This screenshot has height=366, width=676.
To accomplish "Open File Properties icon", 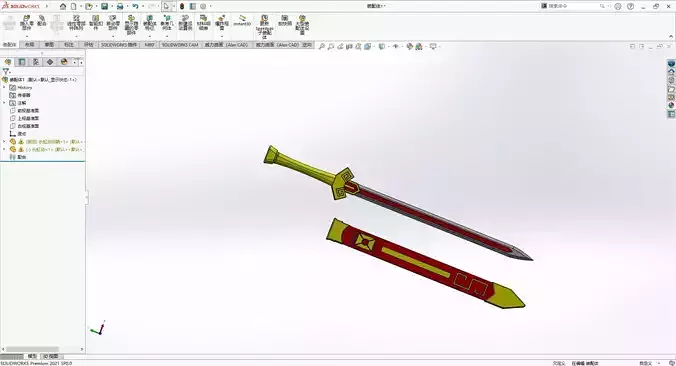I will (x=193, y=6).
